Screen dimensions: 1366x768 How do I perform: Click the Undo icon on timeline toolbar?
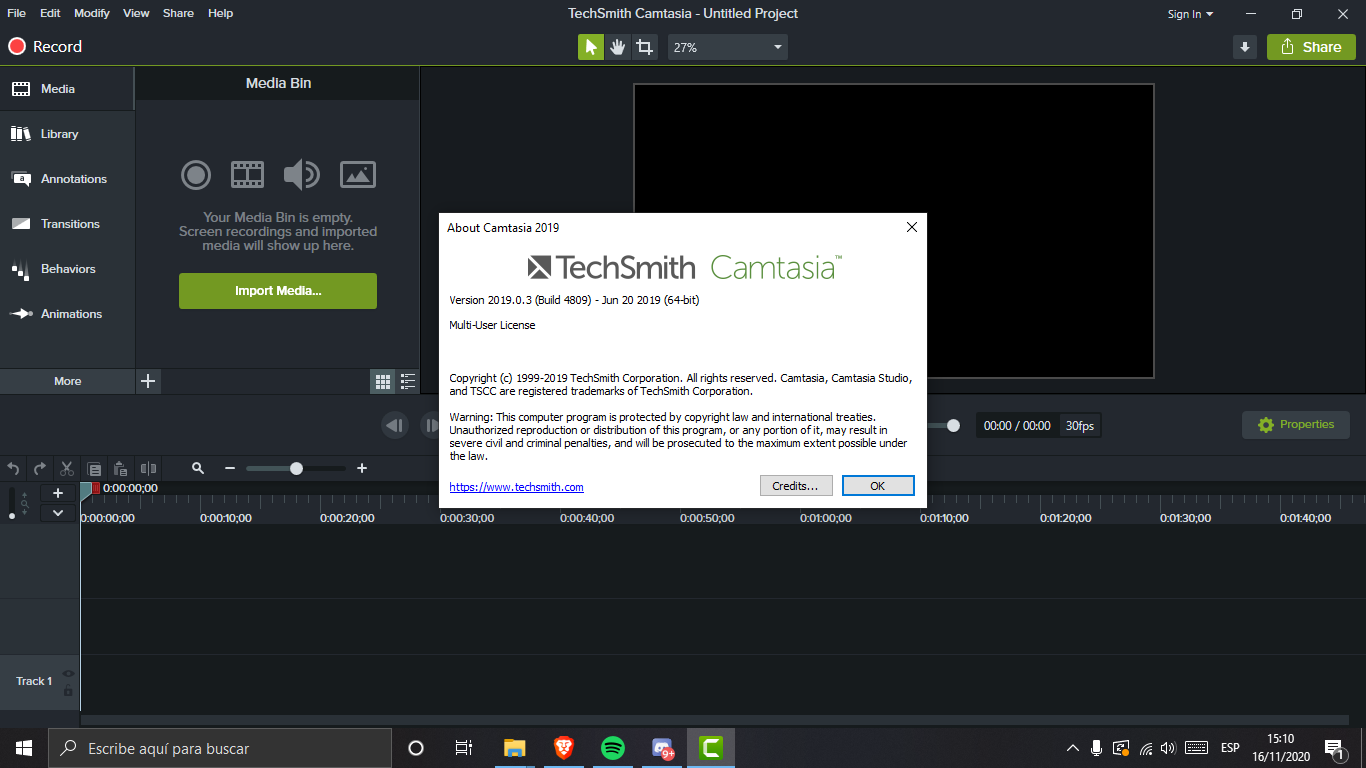pyautogui.click(x=14, y=468)
